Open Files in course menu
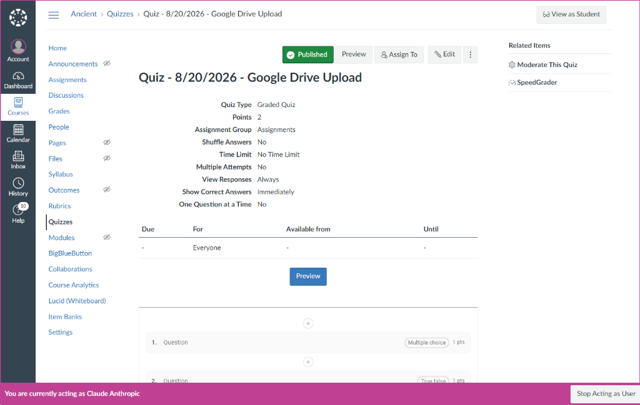This screenshot has width=640, height=405. click(x=55, y=159)
